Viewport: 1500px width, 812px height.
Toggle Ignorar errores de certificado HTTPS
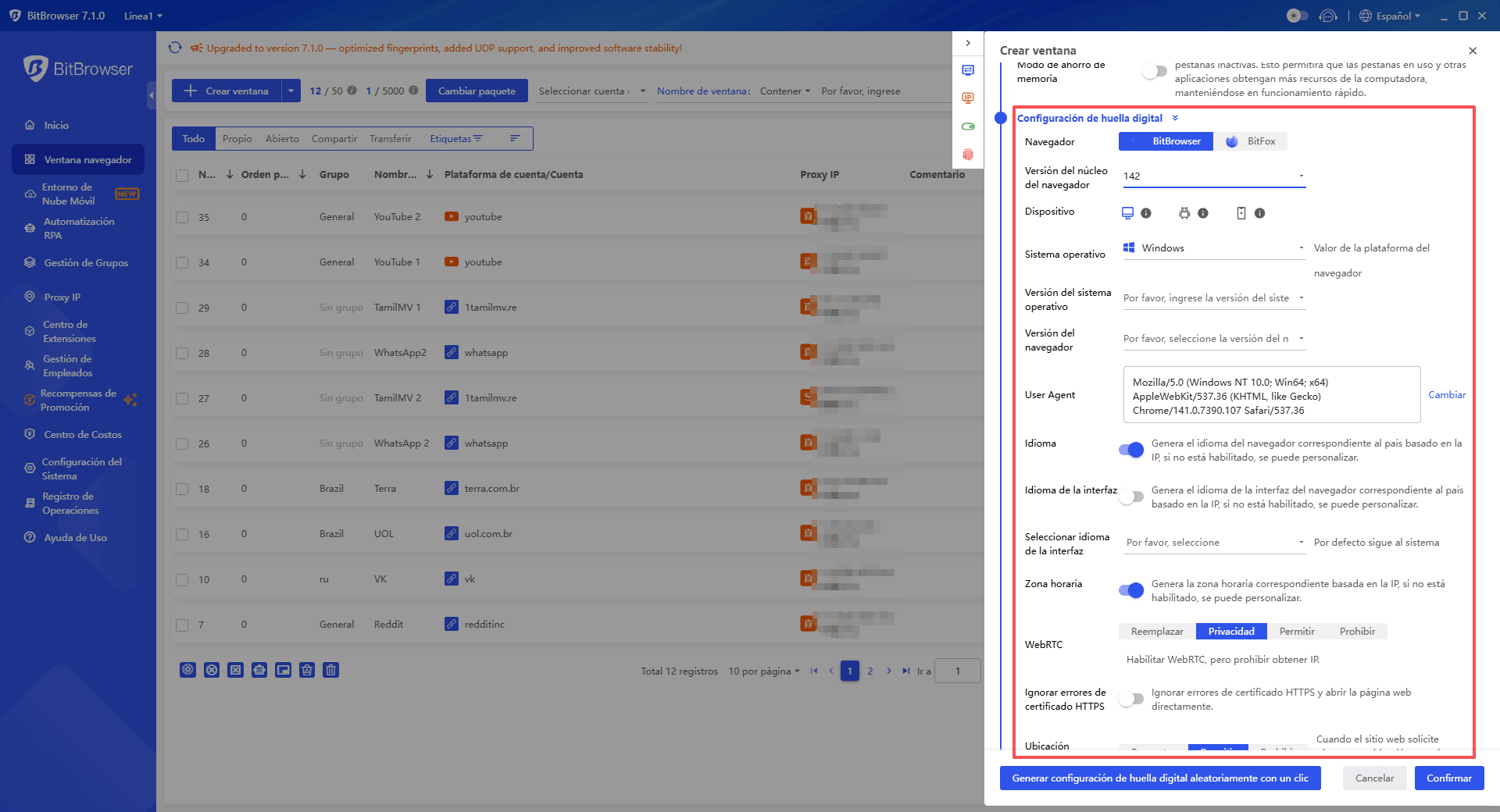pyautogui.click(x=1131, y=699)
